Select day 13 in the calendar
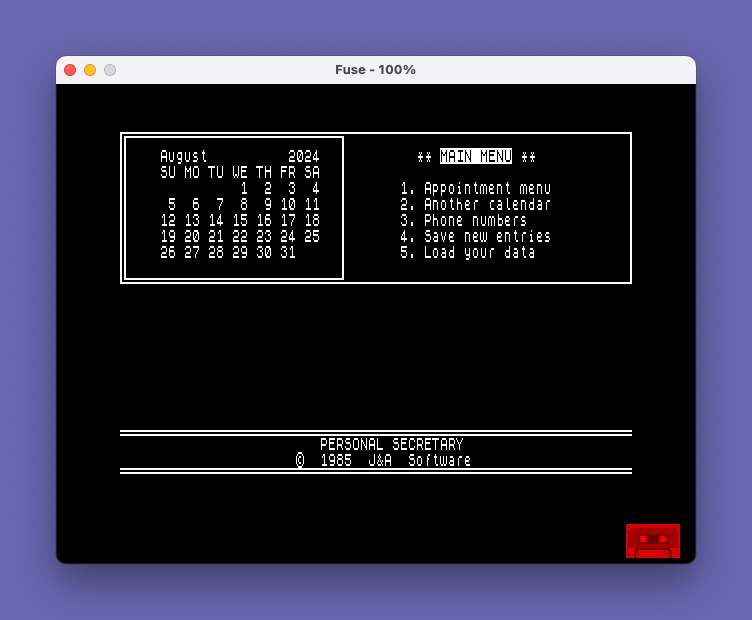 coord(192,221)
